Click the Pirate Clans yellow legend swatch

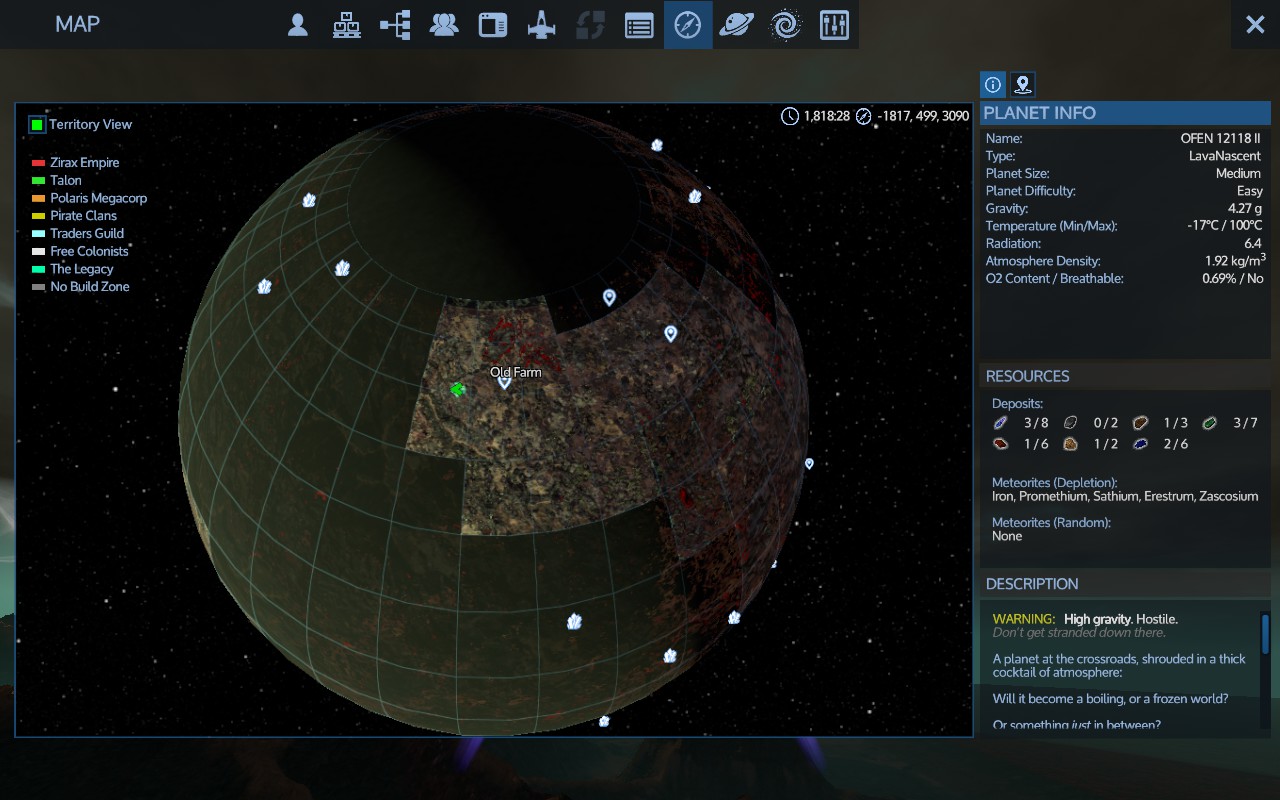pyautogui.click(x=38, y=216)
